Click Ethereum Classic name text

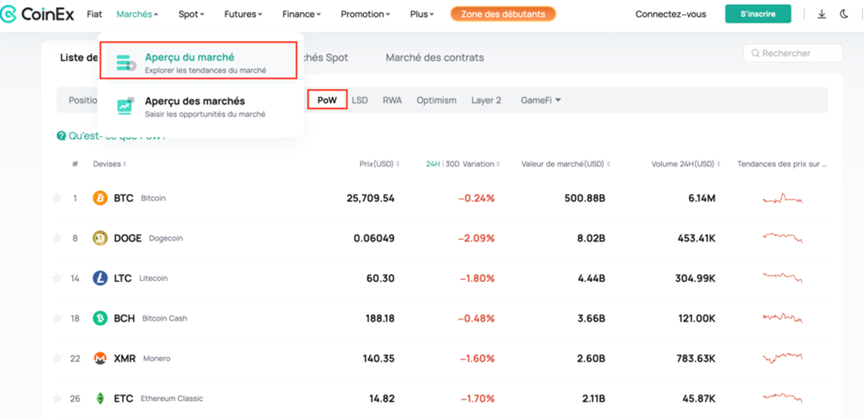(171, 399)
